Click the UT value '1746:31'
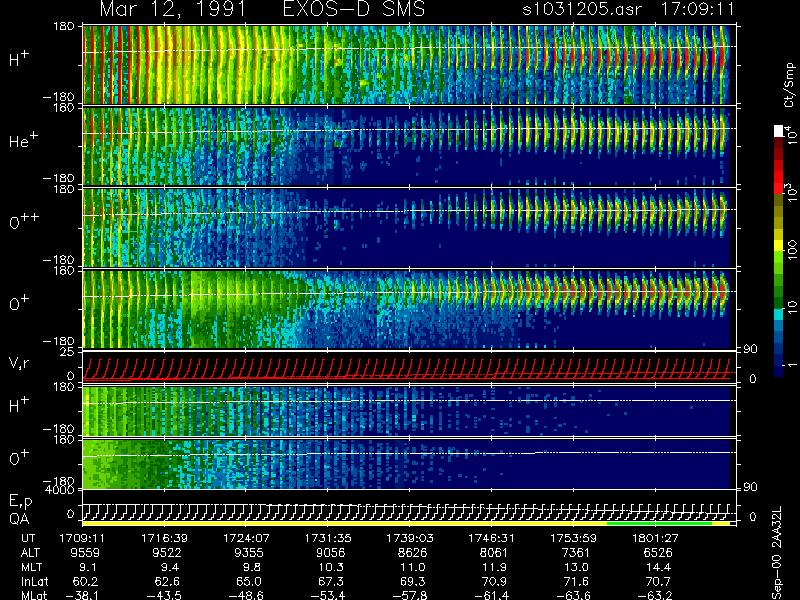Screen dimensions: 800x600 (492, 538)
